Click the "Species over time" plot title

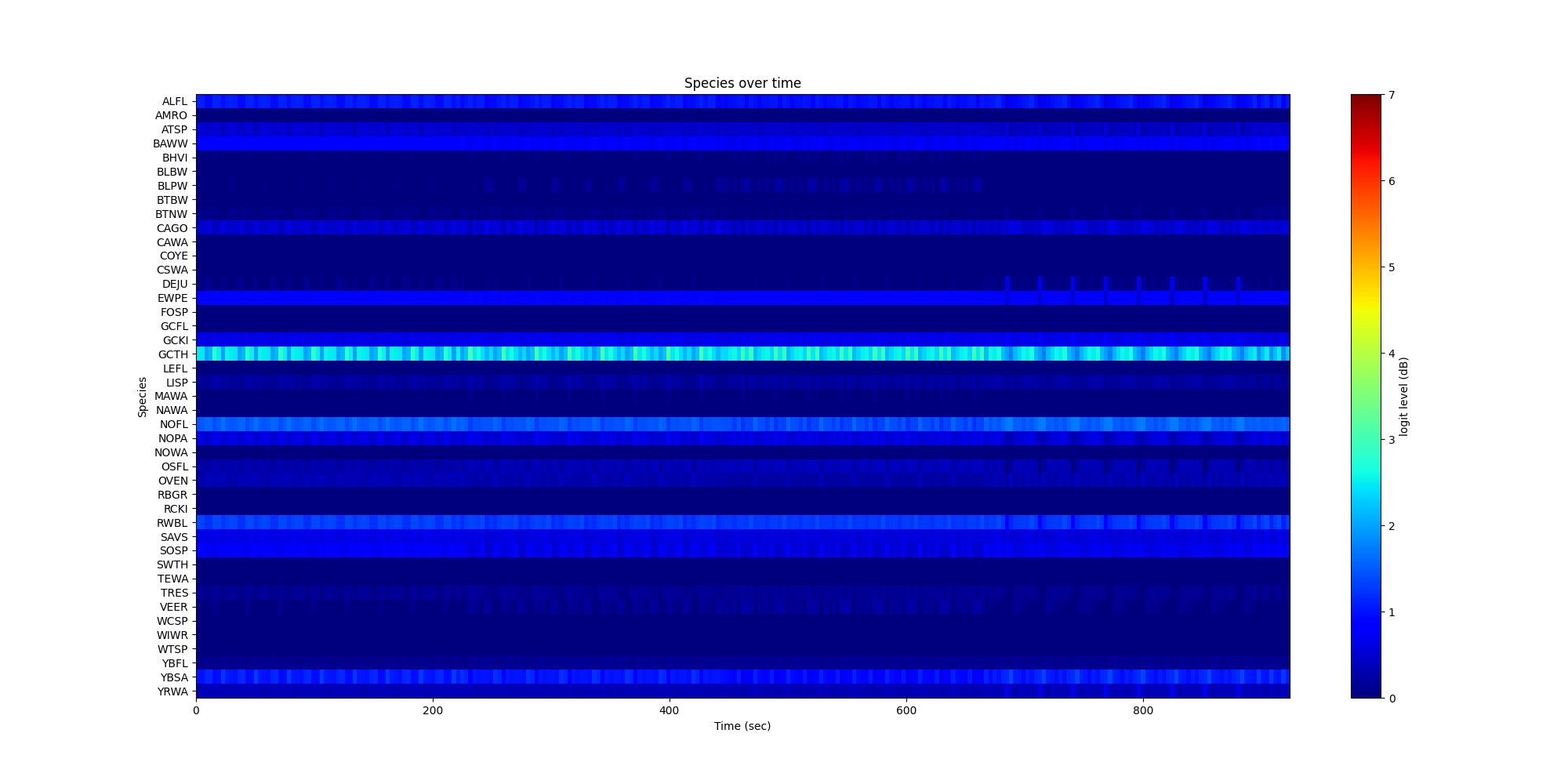742,83
